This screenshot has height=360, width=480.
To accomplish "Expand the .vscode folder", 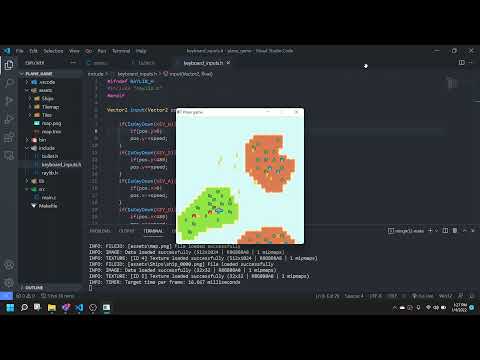I will [50, 82].
